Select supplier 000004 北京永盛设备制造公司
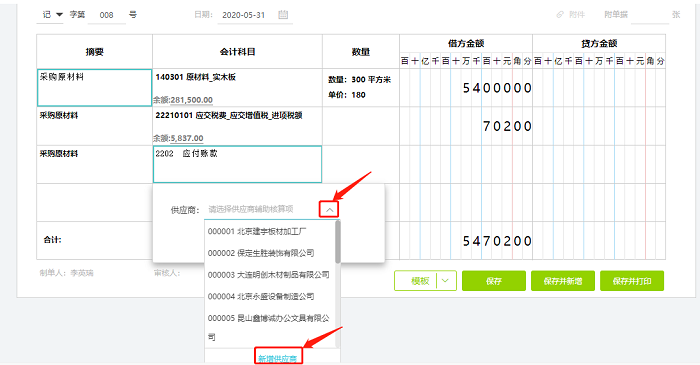The image size is (700, 365). (x=271, y=296)
